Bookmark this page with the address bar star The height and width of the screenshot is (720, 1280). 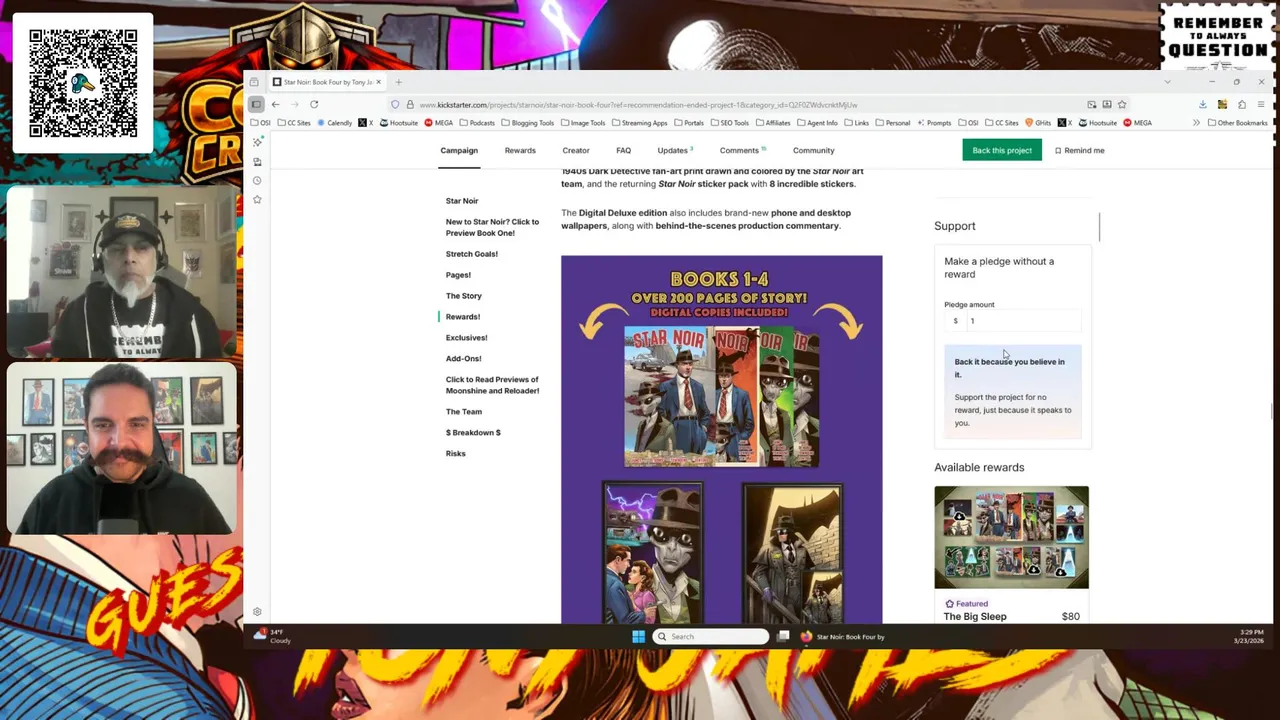coord(1122,104)
